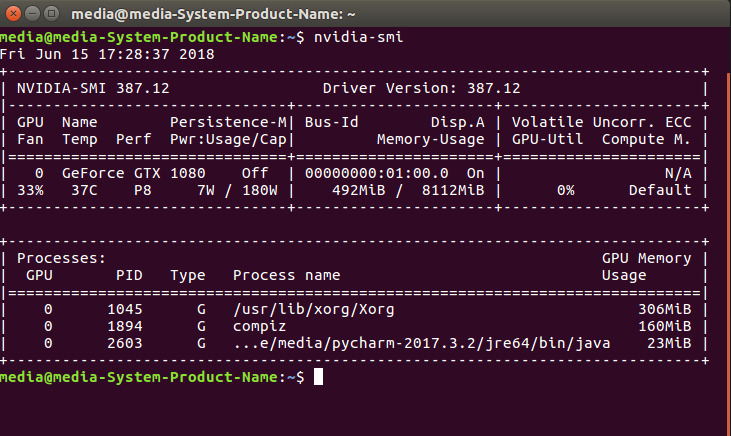This screenshot has width=731, height=436.
Task: Click the 'Pwr:Usage/Cap' header
Action: click(x=228, y=139)
